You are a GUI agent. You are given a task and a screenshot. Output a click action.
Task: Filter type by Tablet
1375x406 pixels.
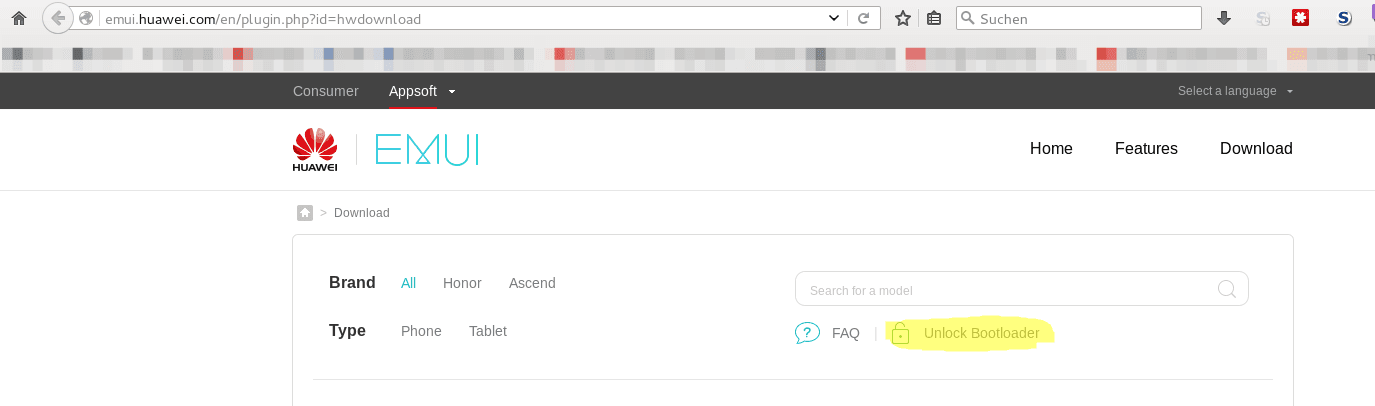(488, 331)
